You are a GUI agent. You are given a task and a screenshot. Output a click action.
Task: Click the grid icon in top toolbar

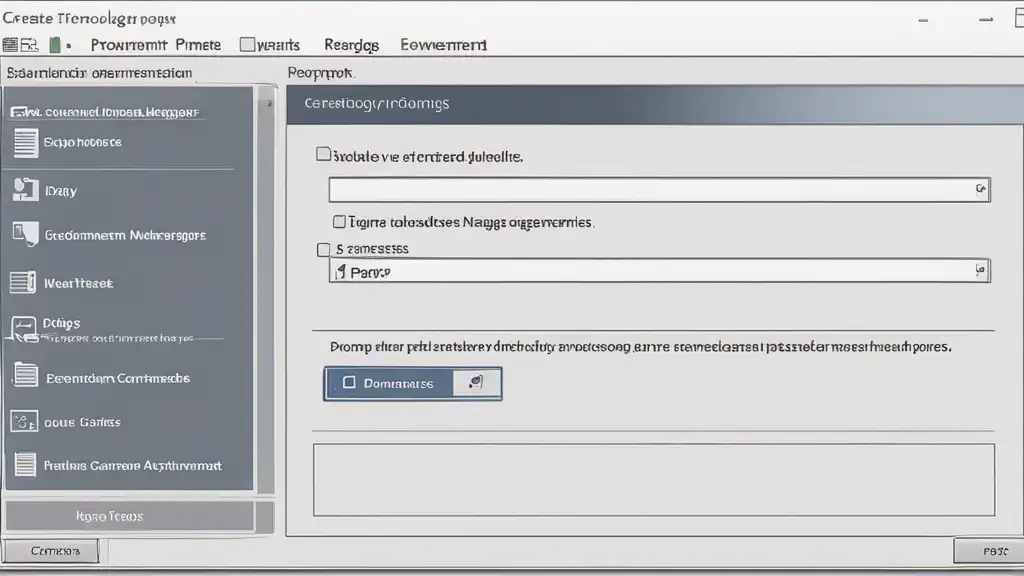point(10,45)
